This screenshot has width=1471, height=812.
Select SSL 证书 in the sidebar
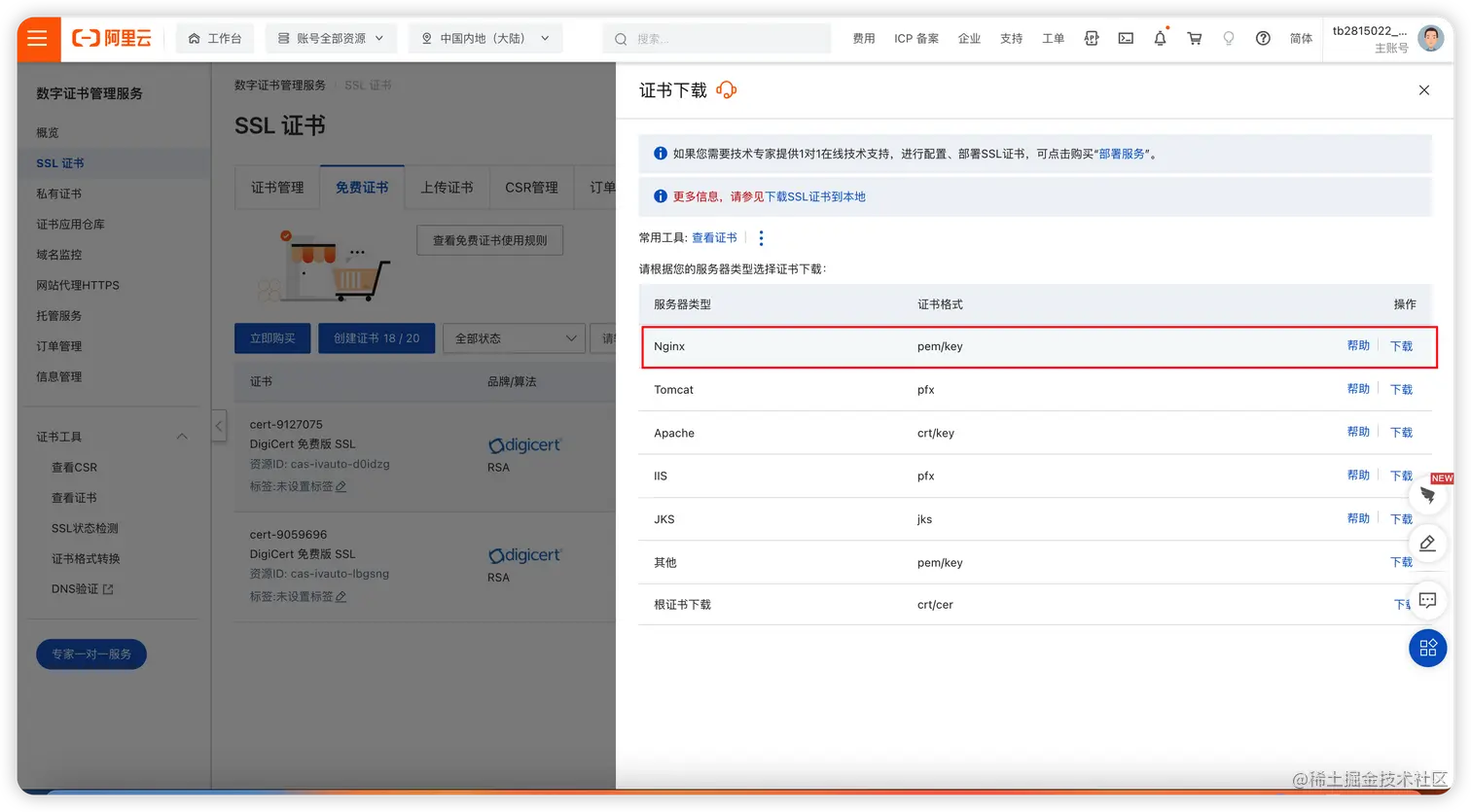tap(60, 163)
